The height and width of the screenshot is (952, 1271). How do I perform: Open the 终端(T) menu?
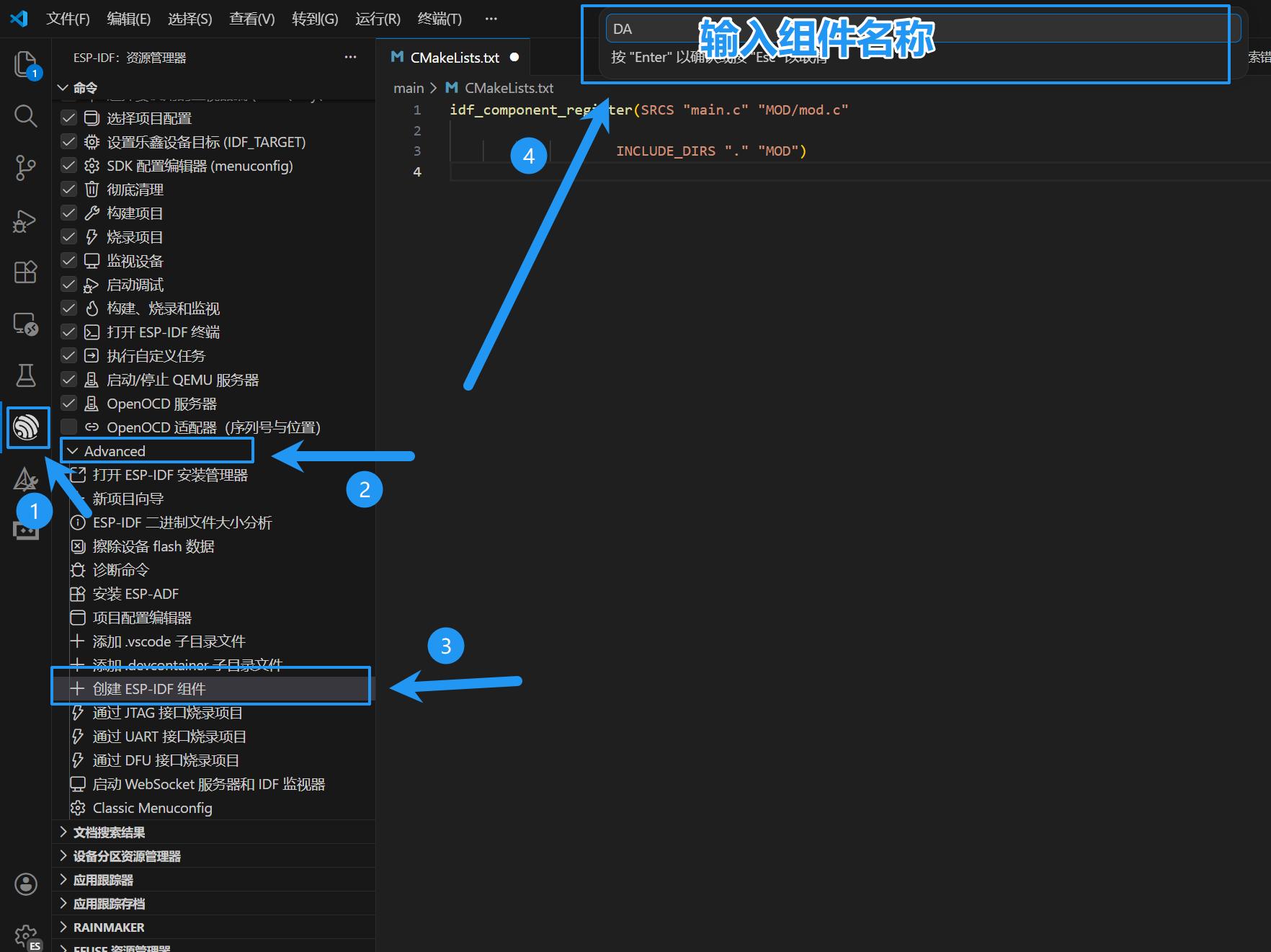pos(440,19)
